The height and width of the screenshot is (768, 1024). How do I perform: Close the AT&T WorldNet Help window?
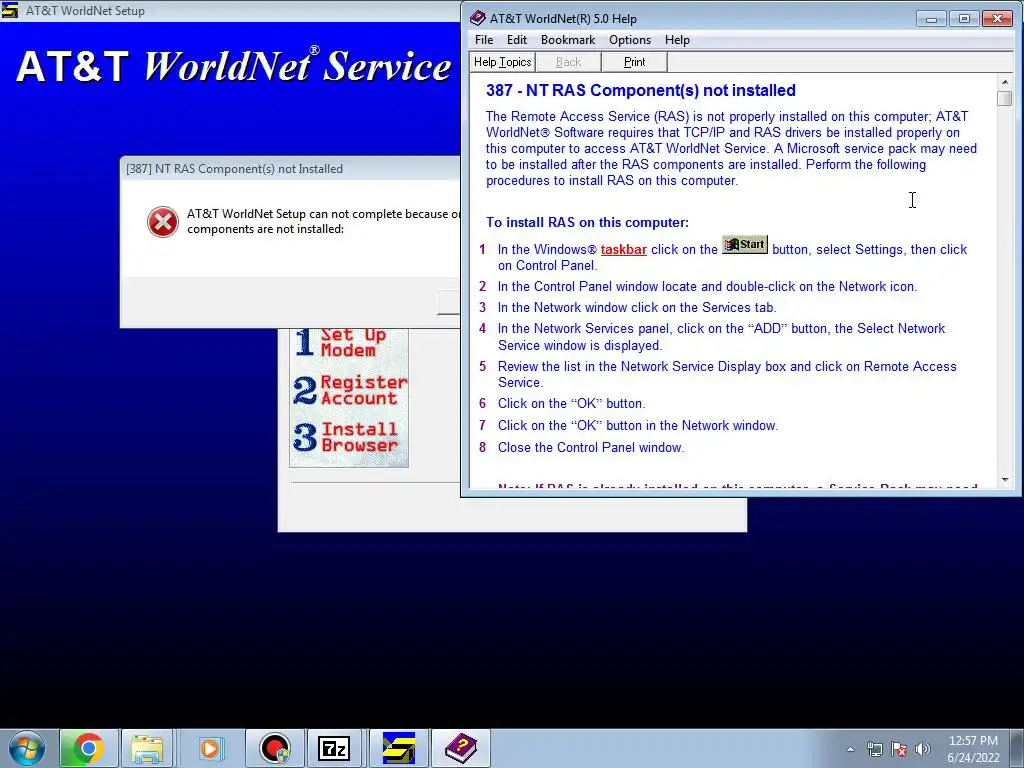coord(997,18)
